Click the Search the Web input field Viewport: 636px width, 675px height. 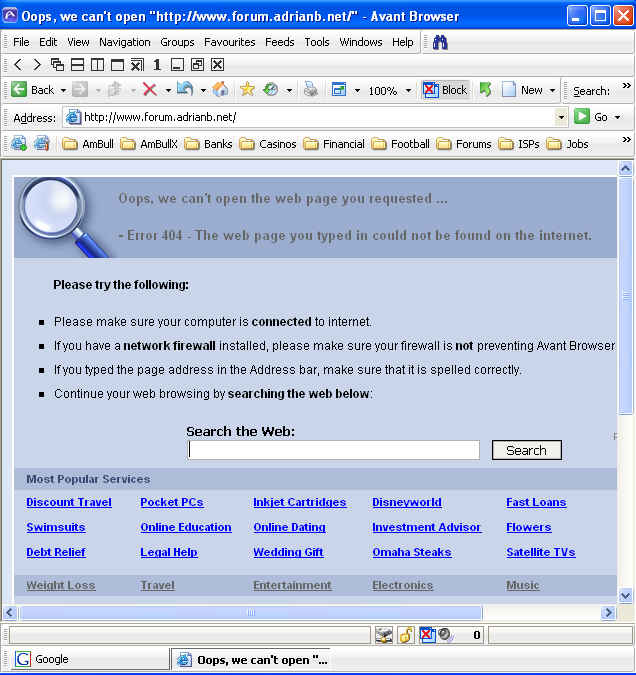334,450
